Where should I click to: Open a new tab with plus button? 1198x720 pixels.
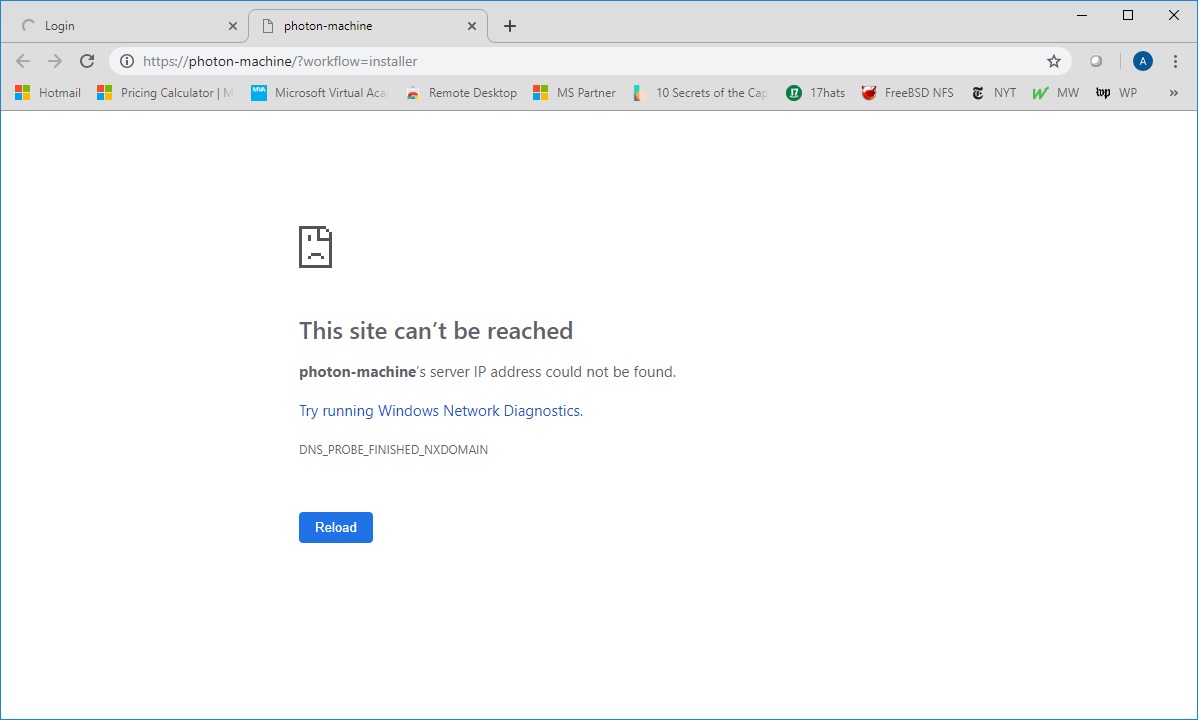[510, 26]
